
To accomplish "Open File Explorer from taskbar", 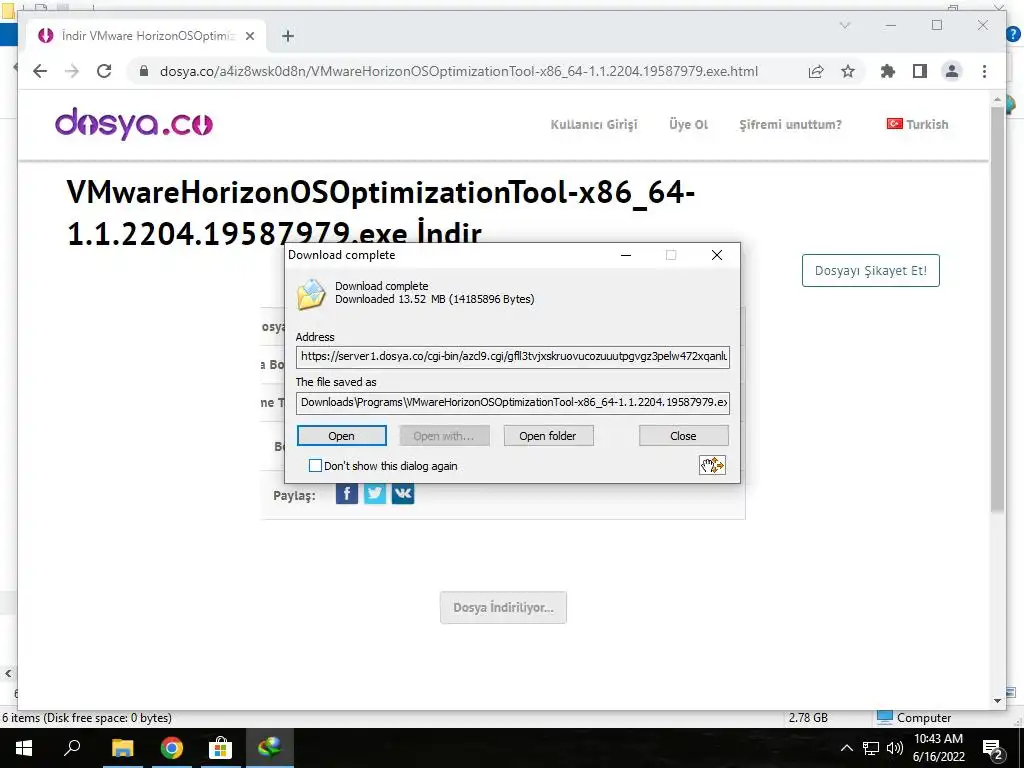I will (122, 748).
